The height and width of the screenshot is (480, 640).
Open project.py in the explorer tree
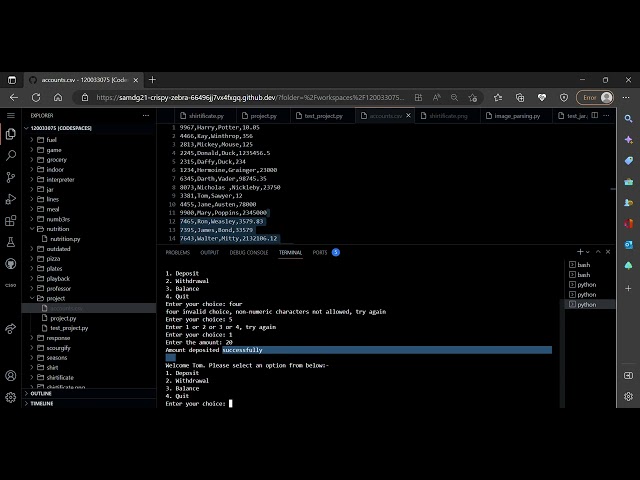[63, 318]
